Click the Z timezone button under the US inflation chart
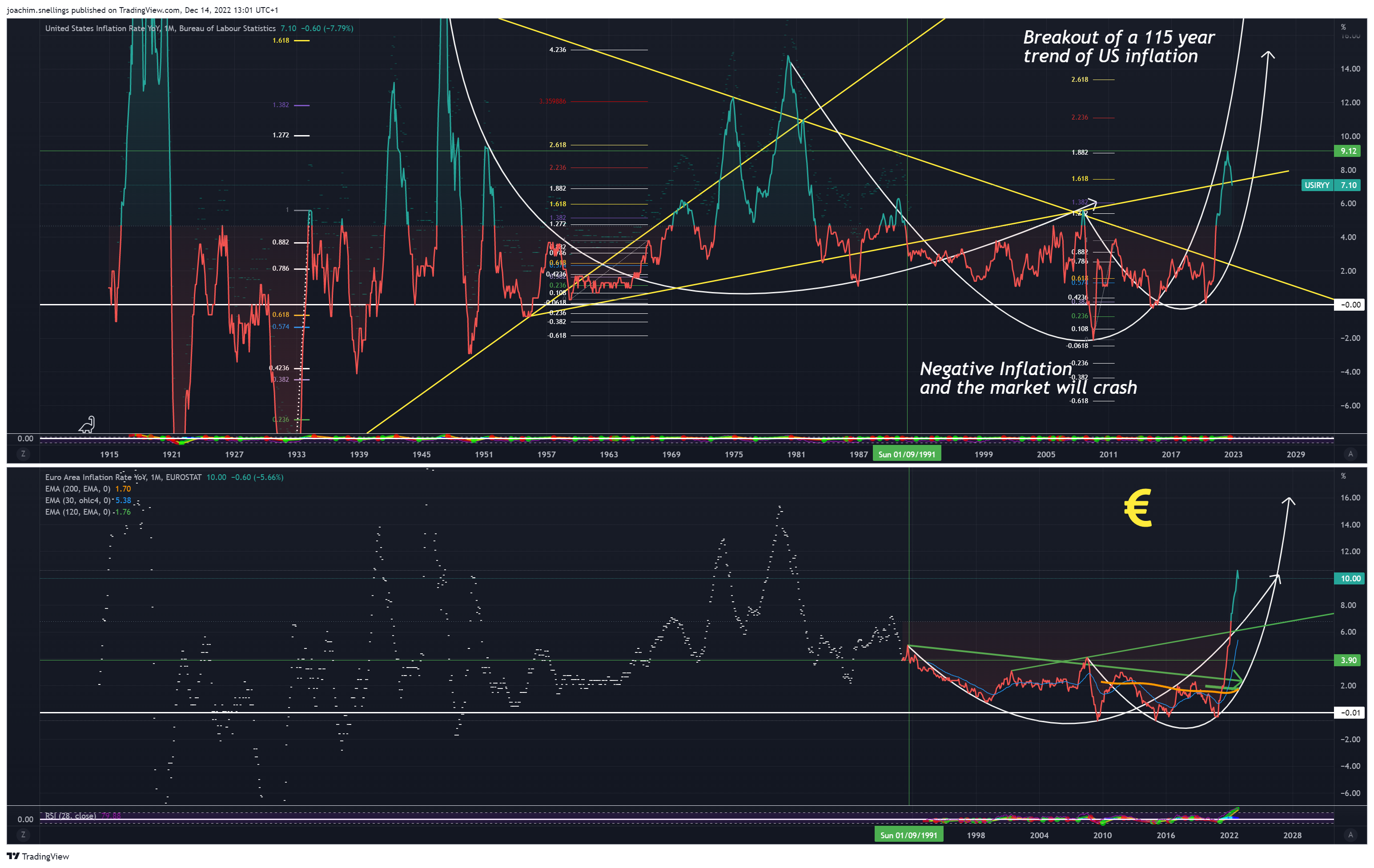Screen dimensions: 1374x868 (x=23, y=454)
